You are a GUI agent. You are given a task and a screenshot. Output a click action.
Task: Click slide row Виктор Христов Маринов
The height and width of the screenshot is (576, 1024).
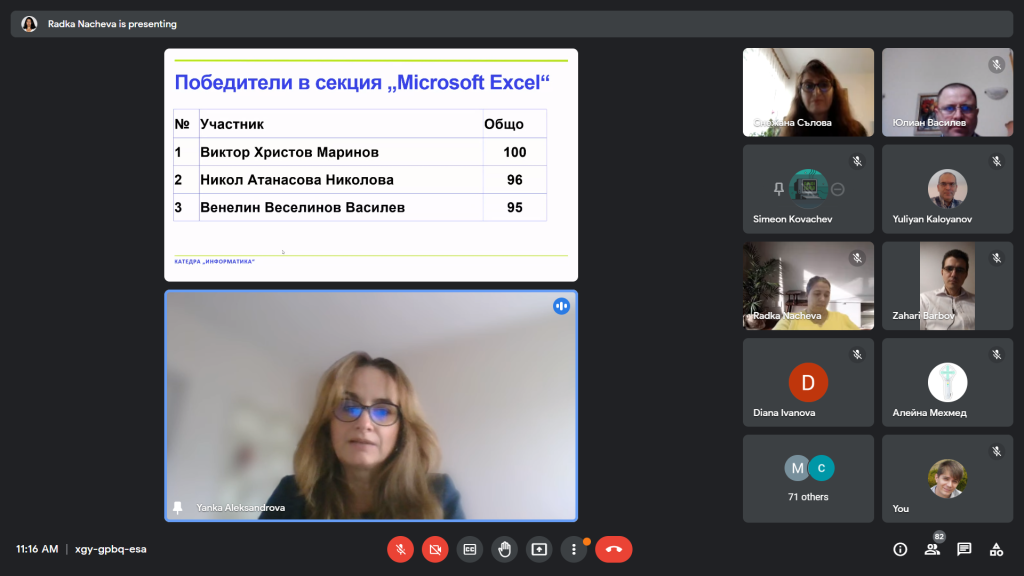point(360,152)
